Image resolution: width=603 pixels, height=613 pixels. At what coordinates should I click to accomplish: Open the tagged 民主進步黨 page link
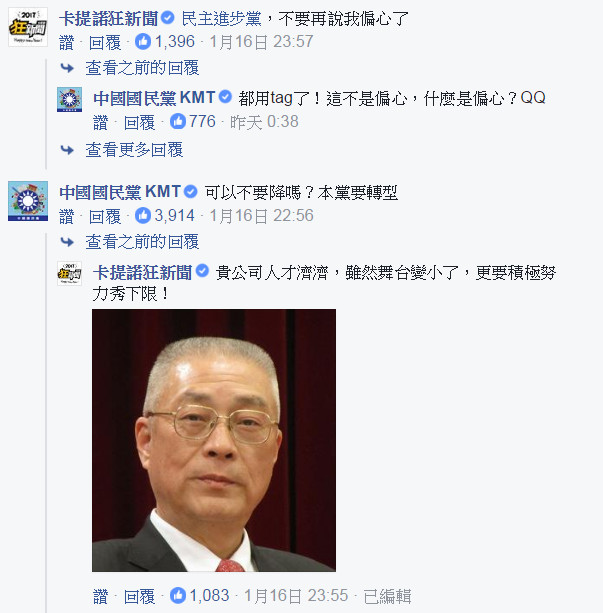[222, 19]
